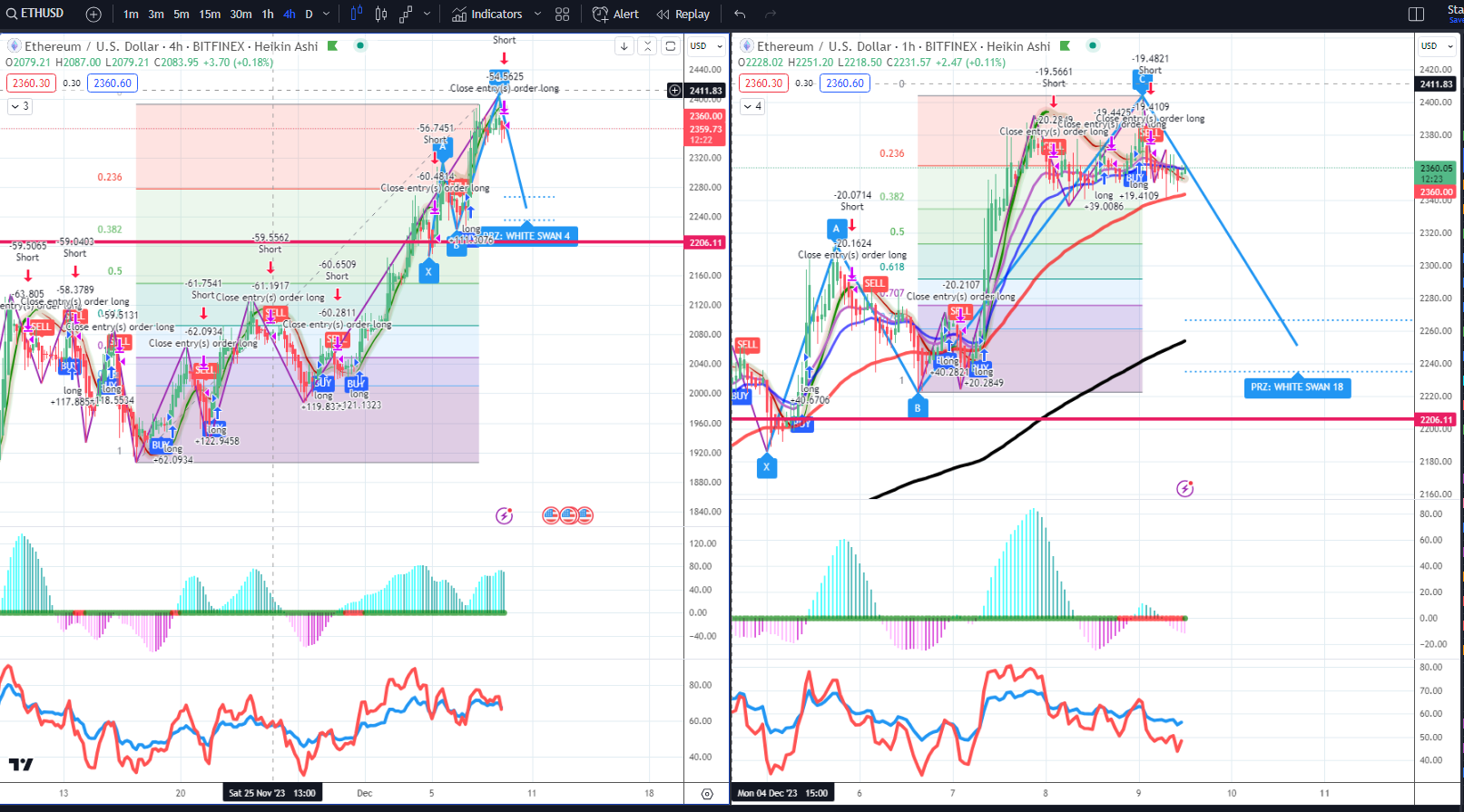Open 4h chart time axis settings gear

tap(707, 794)
